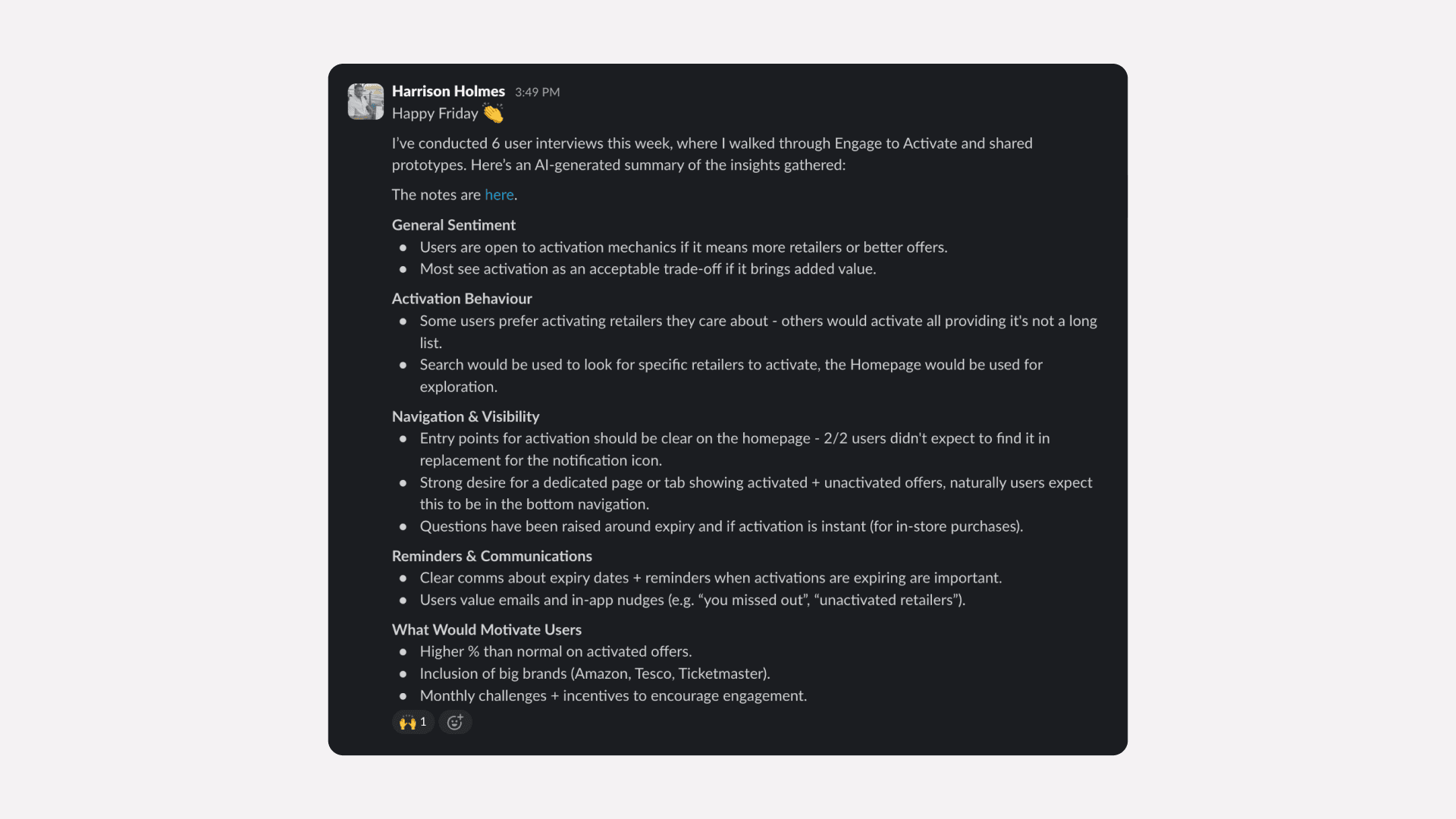Viewport: 1456px width, 819px height.
Task: Click the raised hands reaction emoji
Action: pyautogui.click(x=407, y=722)
